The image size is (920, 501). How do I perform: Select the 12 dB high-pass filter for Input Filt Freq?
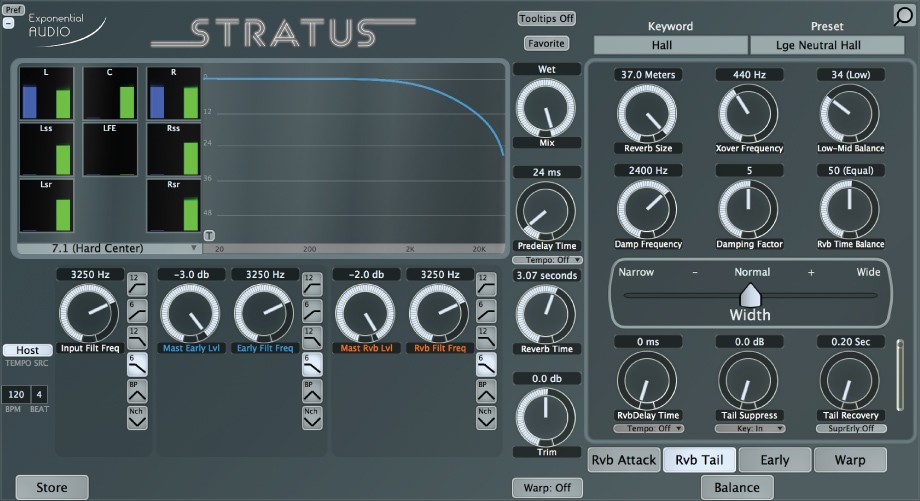coord(137,285)
